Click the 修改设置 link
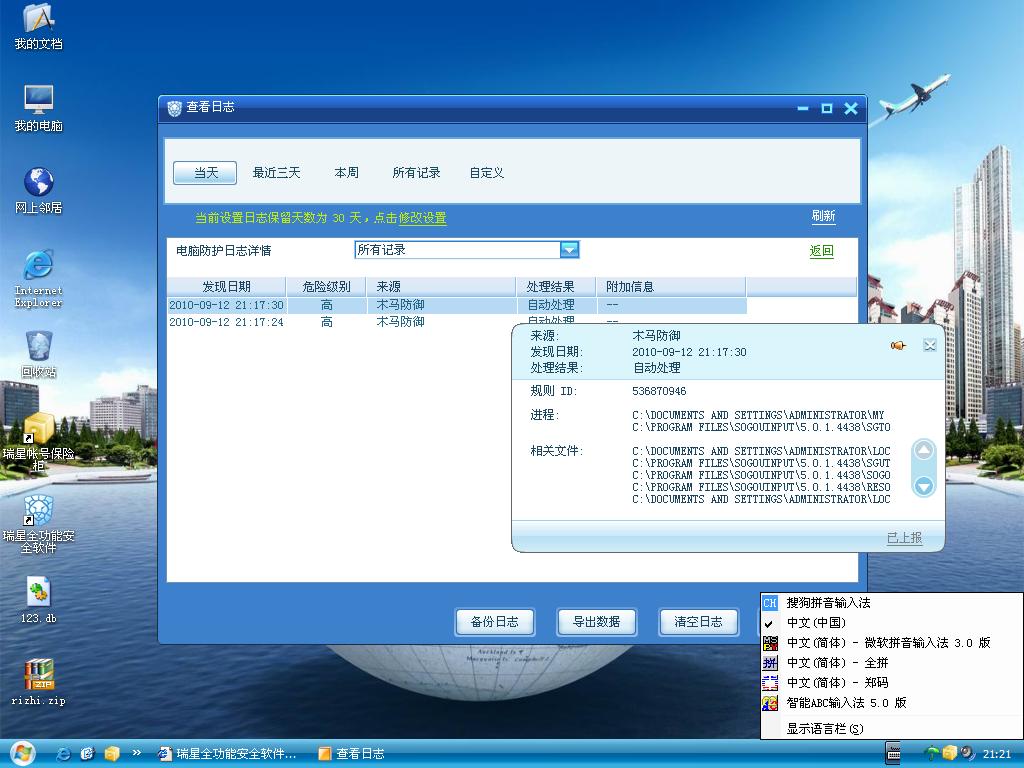1024x768 pixels. pyautogui.click(x=422, y=218)
